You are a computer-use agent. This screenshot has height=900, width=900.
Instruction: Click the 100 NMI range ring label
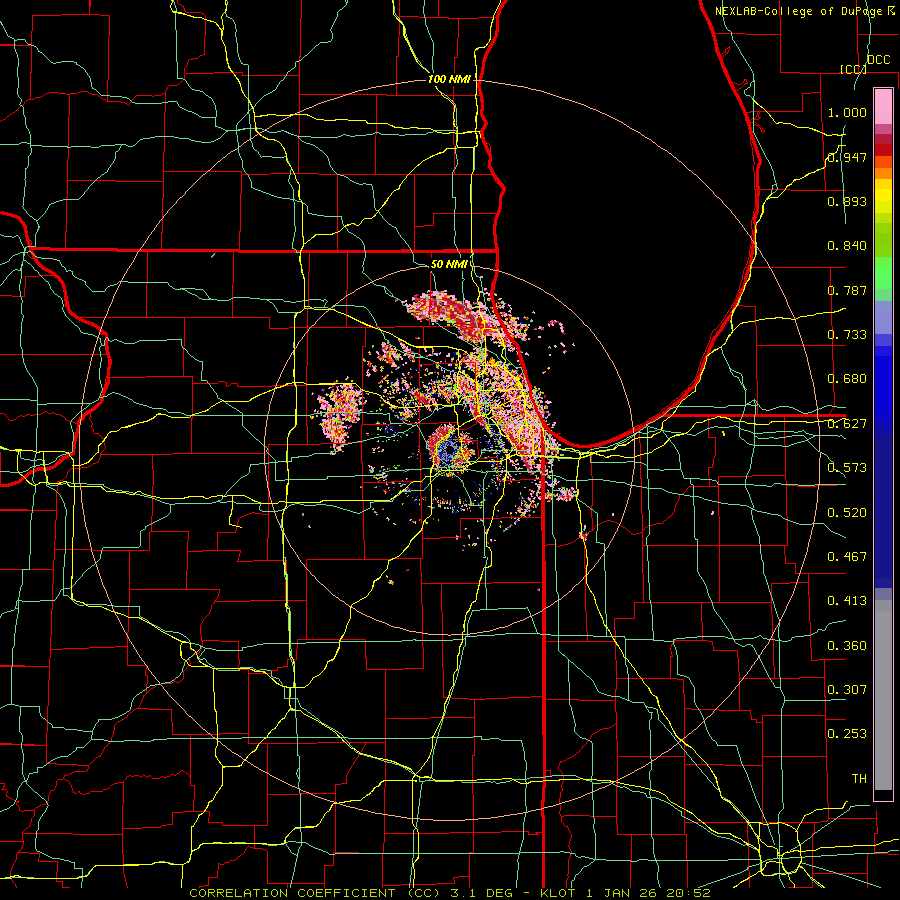[x=449, y=79]
